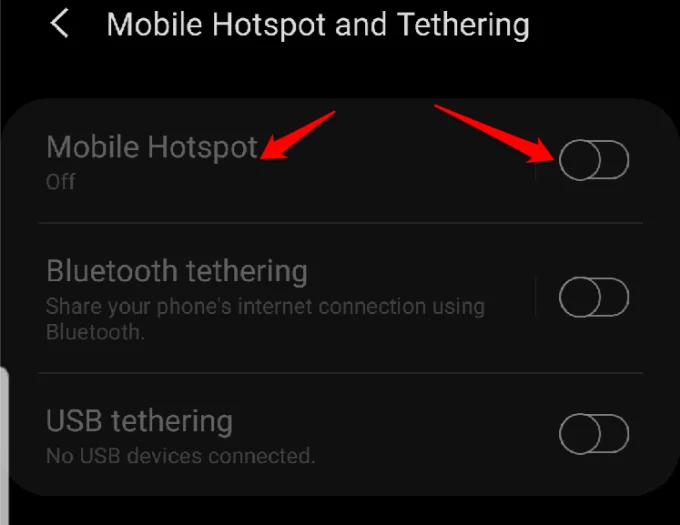680x525 pixels.
Task: Tap the back arrow icon
Action: (59, 24)
